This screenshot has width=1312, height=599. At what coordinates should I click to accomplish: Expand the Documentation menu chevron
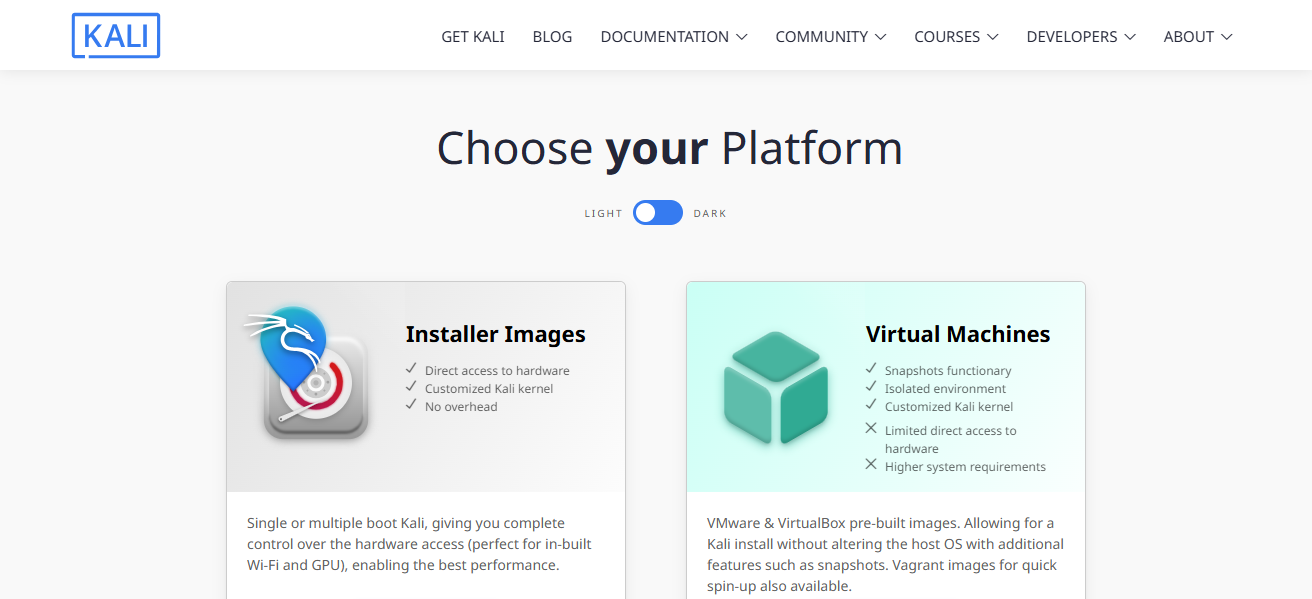pos(742,37)
